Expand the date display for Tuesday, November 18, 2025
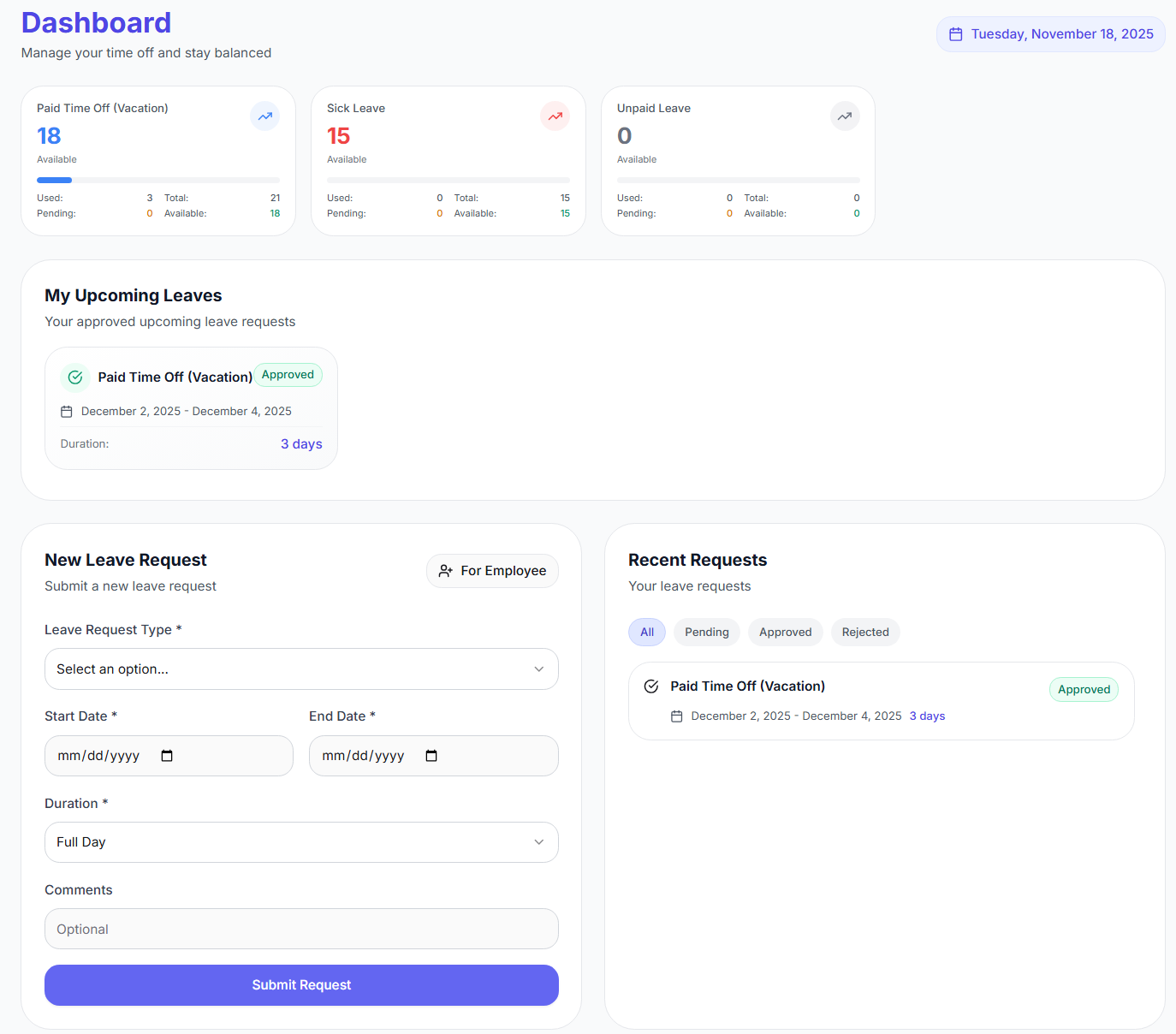 pos(1050,33)
